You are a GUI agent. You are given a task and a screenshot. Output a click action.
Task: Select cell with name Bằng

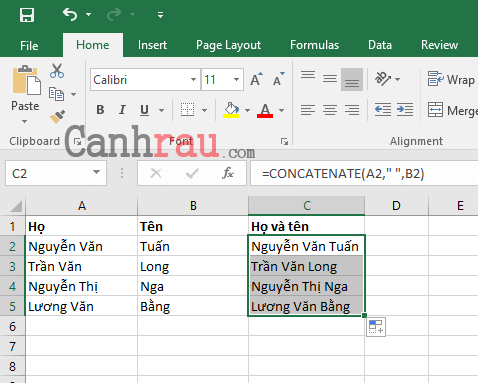(193, 306)
